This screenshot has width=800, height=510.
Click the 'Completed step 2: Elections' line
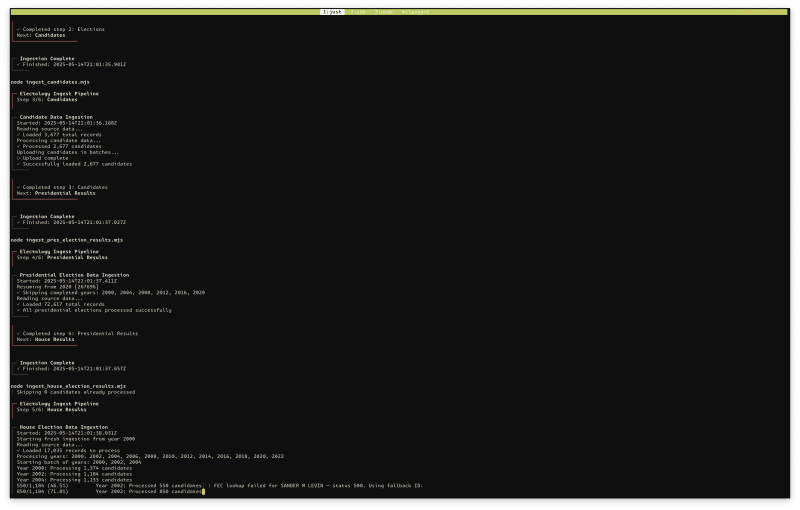point(61,29)
